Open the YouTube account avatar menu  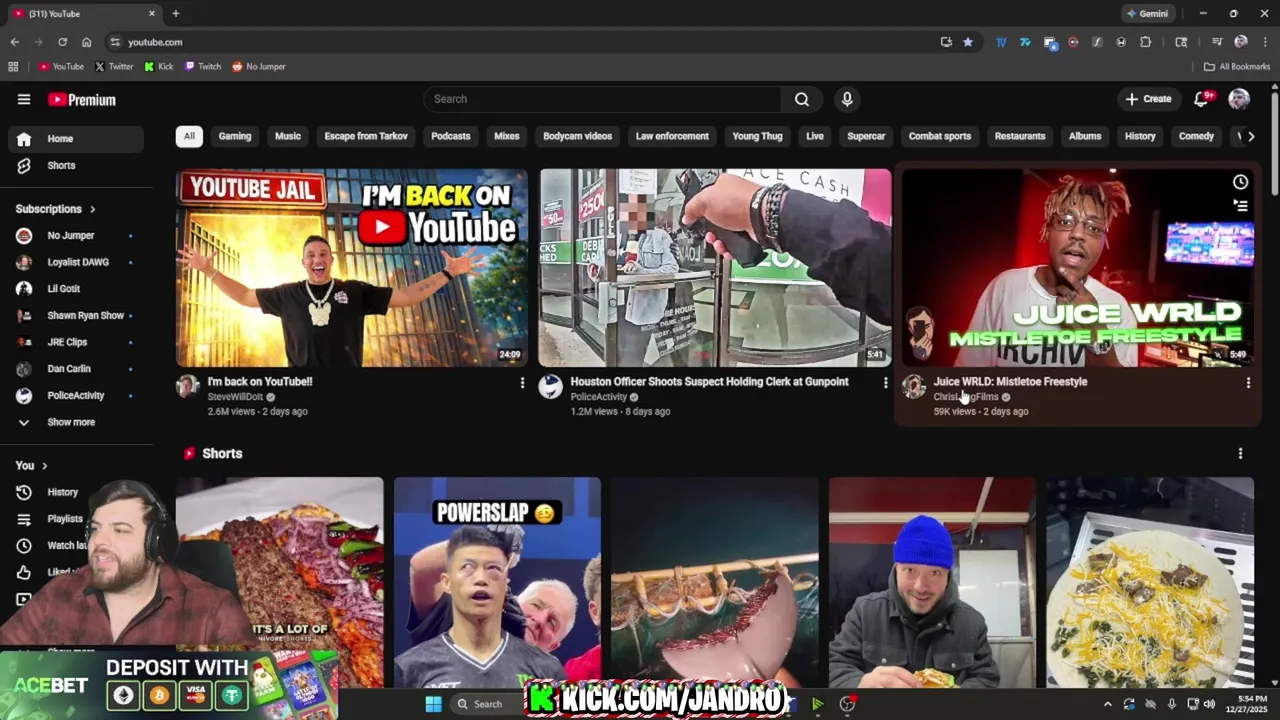(x=1239, y=98)
